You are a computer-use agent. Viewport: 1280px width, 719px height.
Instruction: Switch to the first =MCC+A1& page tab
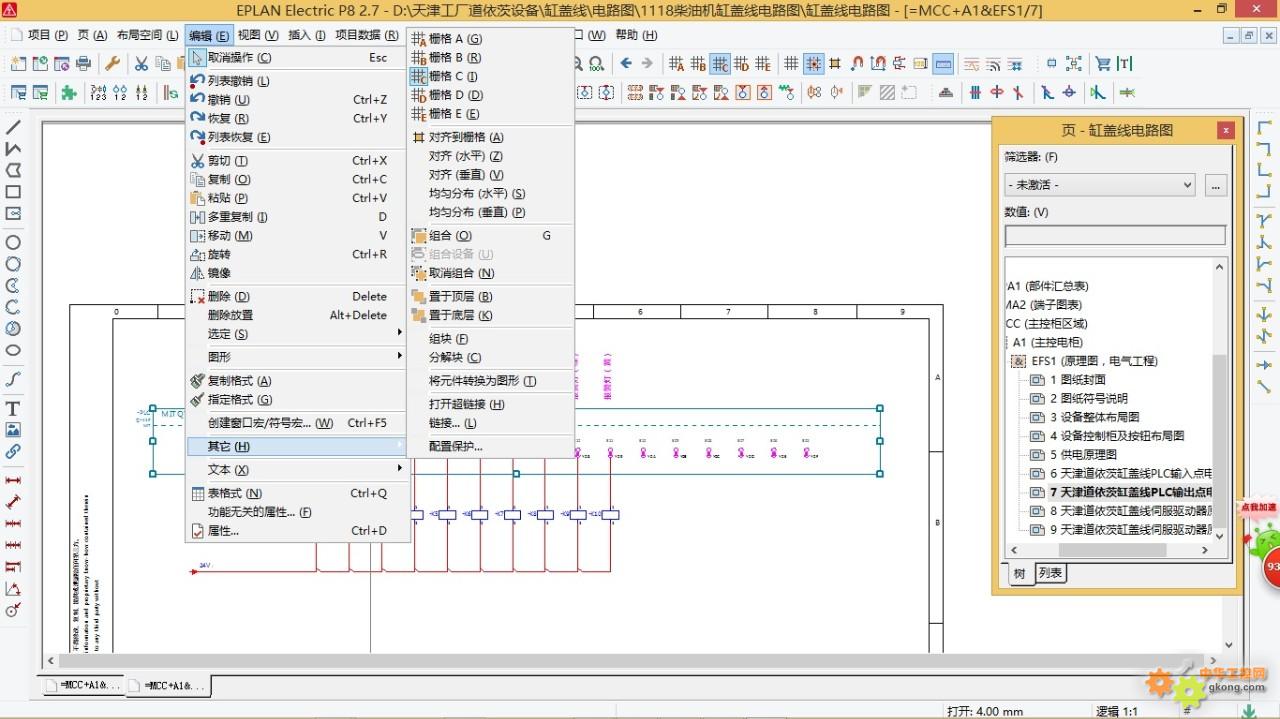[x=83, y=686]
